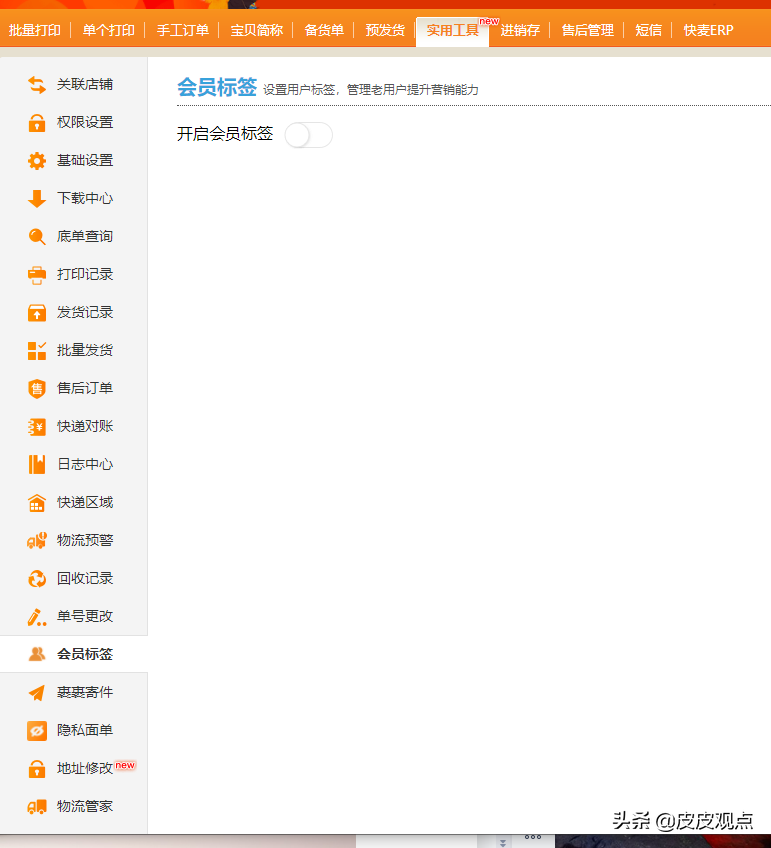Click the 底单查询 magnifier icon
This screenshot has height=848, width=771.
click(37, 237)
